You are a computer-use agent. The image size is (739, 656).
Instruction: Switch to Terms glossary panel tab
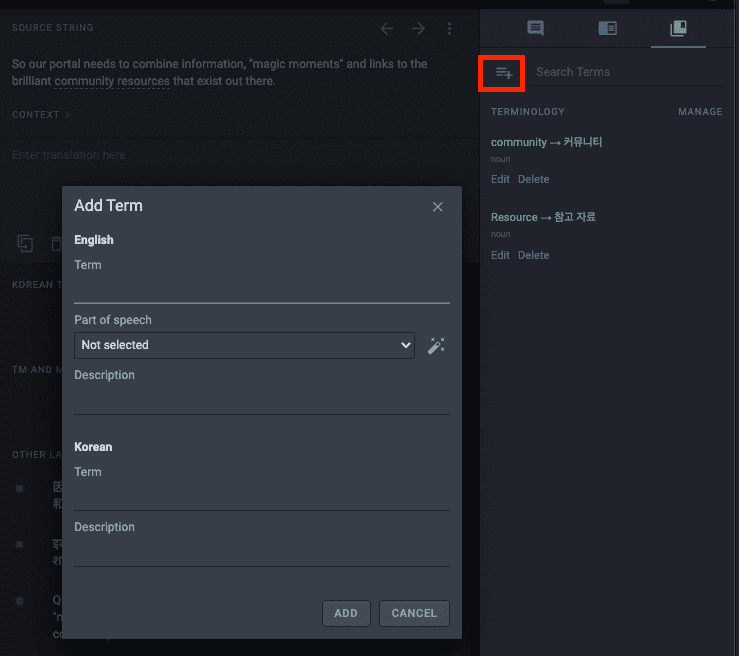pyautogui.click(x=678, y=28)
